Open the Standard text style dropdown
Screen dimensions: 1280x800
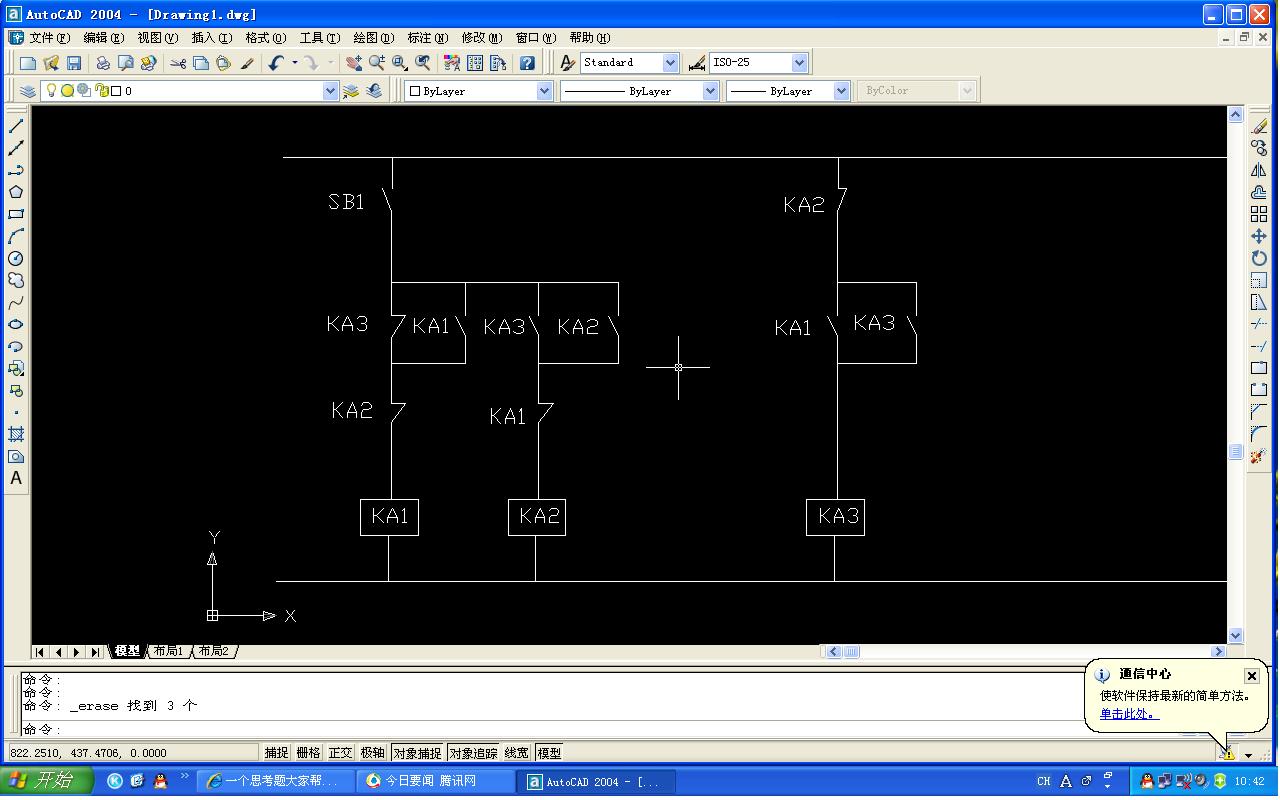(x=670, y=63)
